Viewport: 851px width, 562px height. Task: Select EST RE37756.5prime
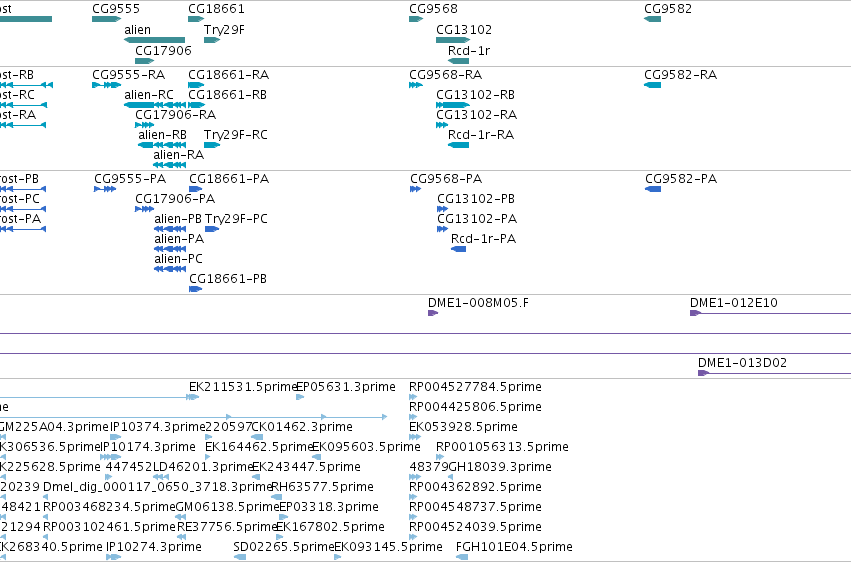tap(227, 527)
